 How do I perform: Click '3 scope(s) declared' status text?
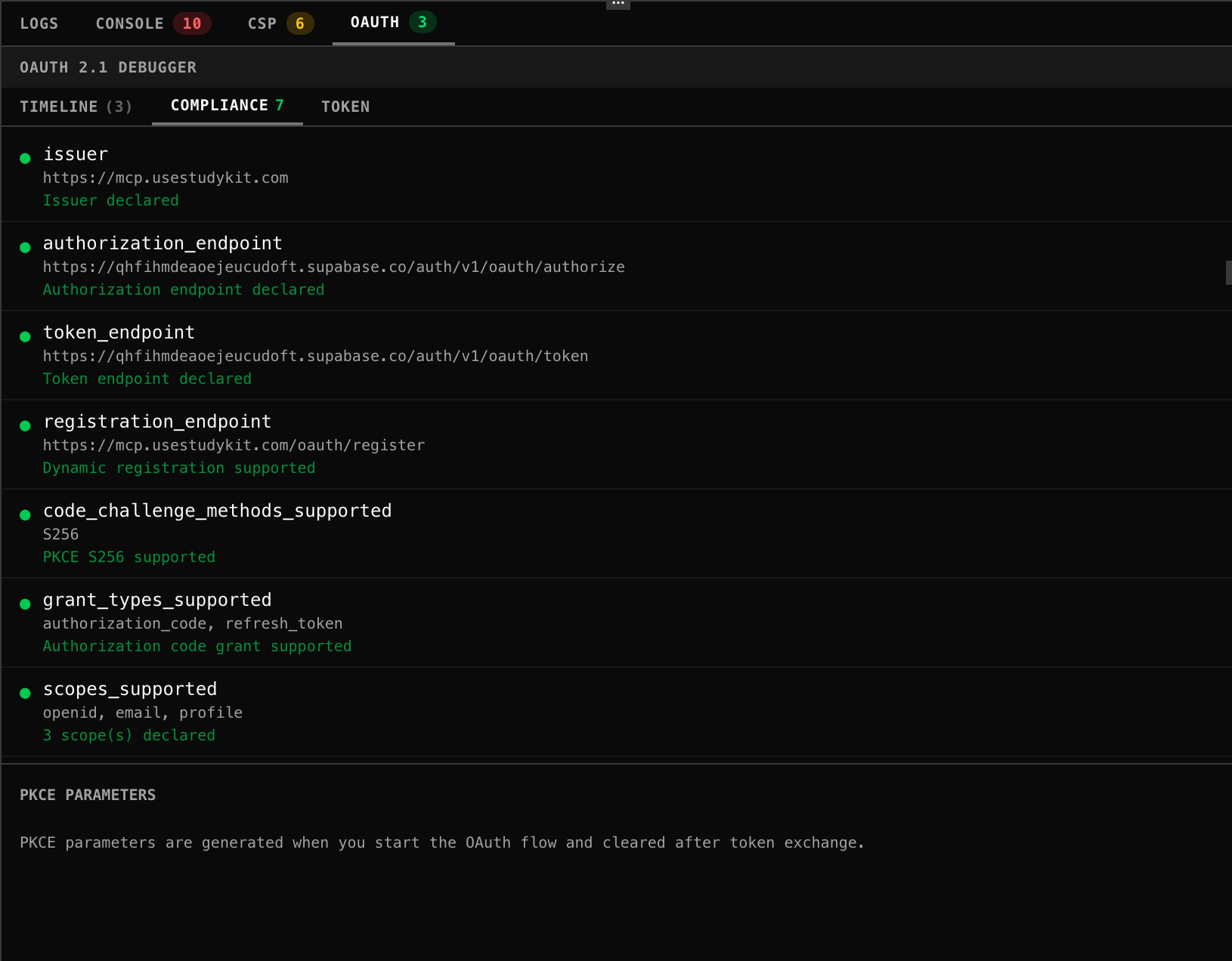[129, 735]
